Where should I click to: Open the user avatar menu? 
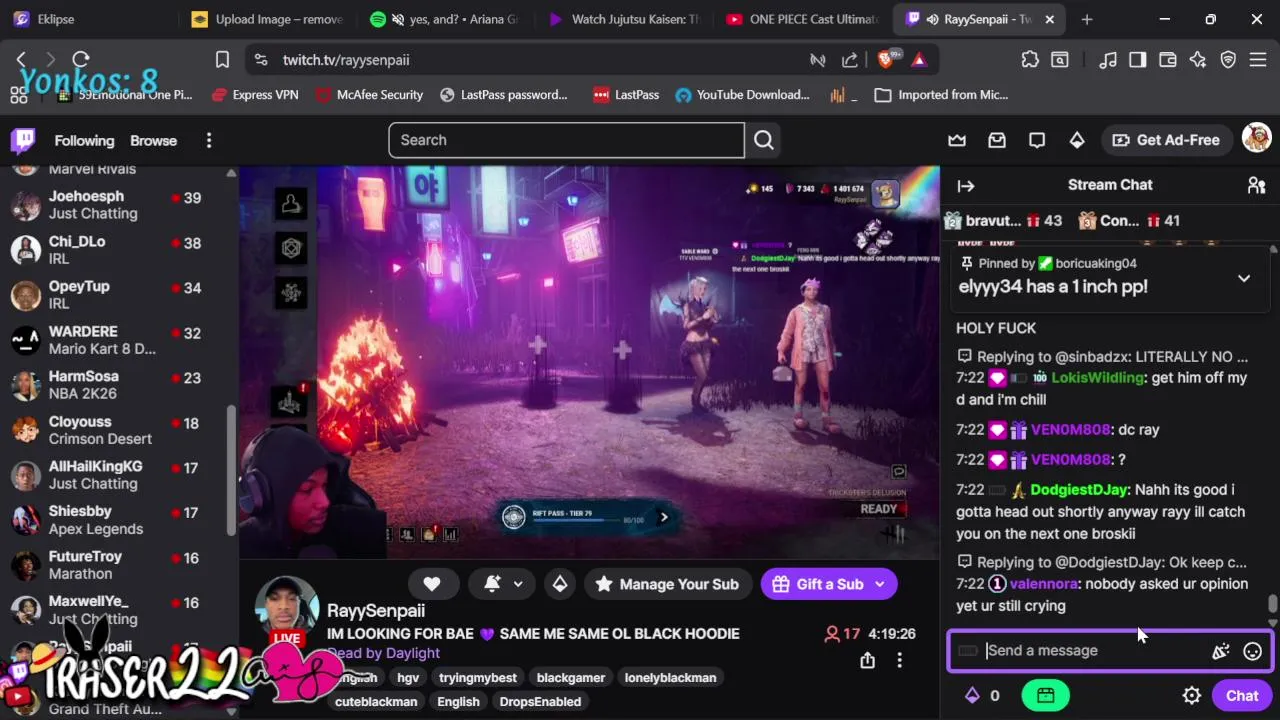1256,139
